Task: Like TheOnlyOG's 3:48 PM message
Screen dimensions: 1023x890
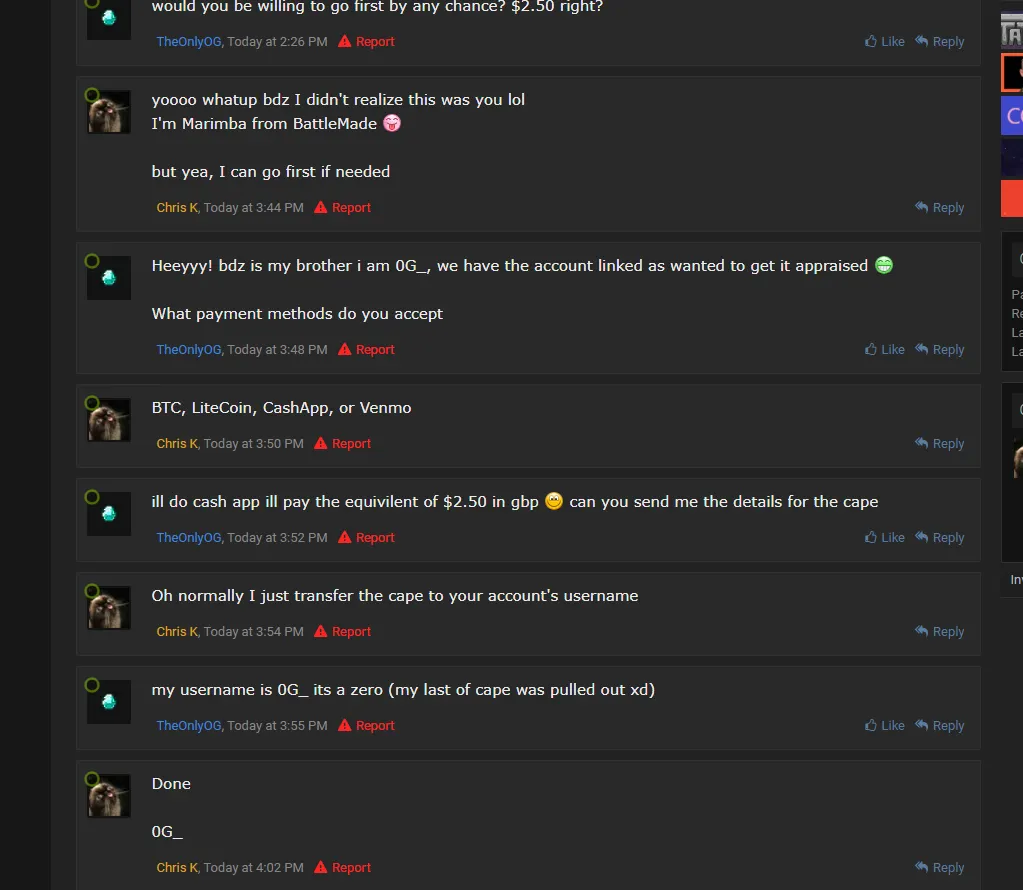Action: tap(885, 350)
